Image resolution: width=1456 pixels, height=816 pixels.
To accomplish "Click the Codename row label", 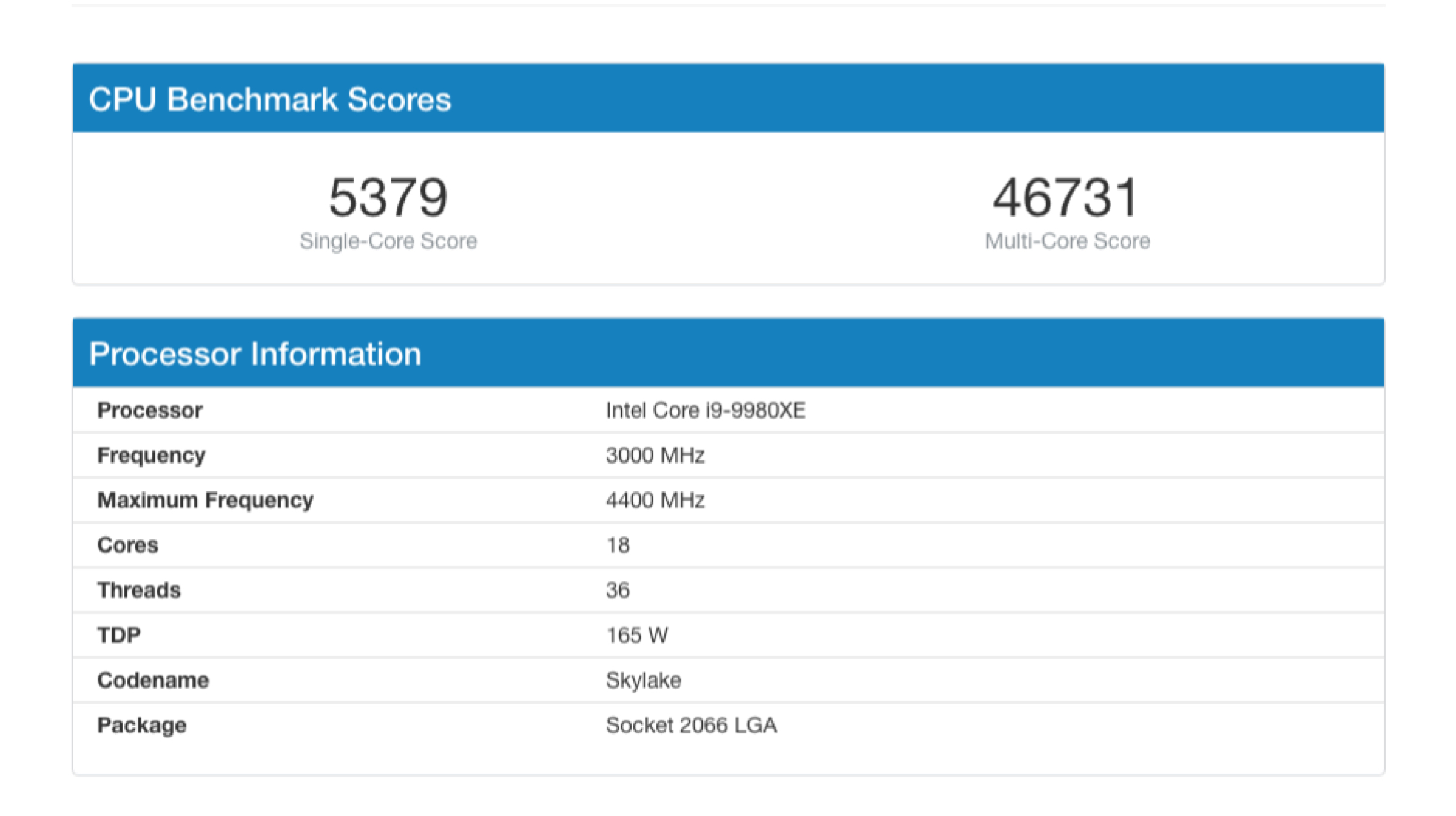I will 153,680.
